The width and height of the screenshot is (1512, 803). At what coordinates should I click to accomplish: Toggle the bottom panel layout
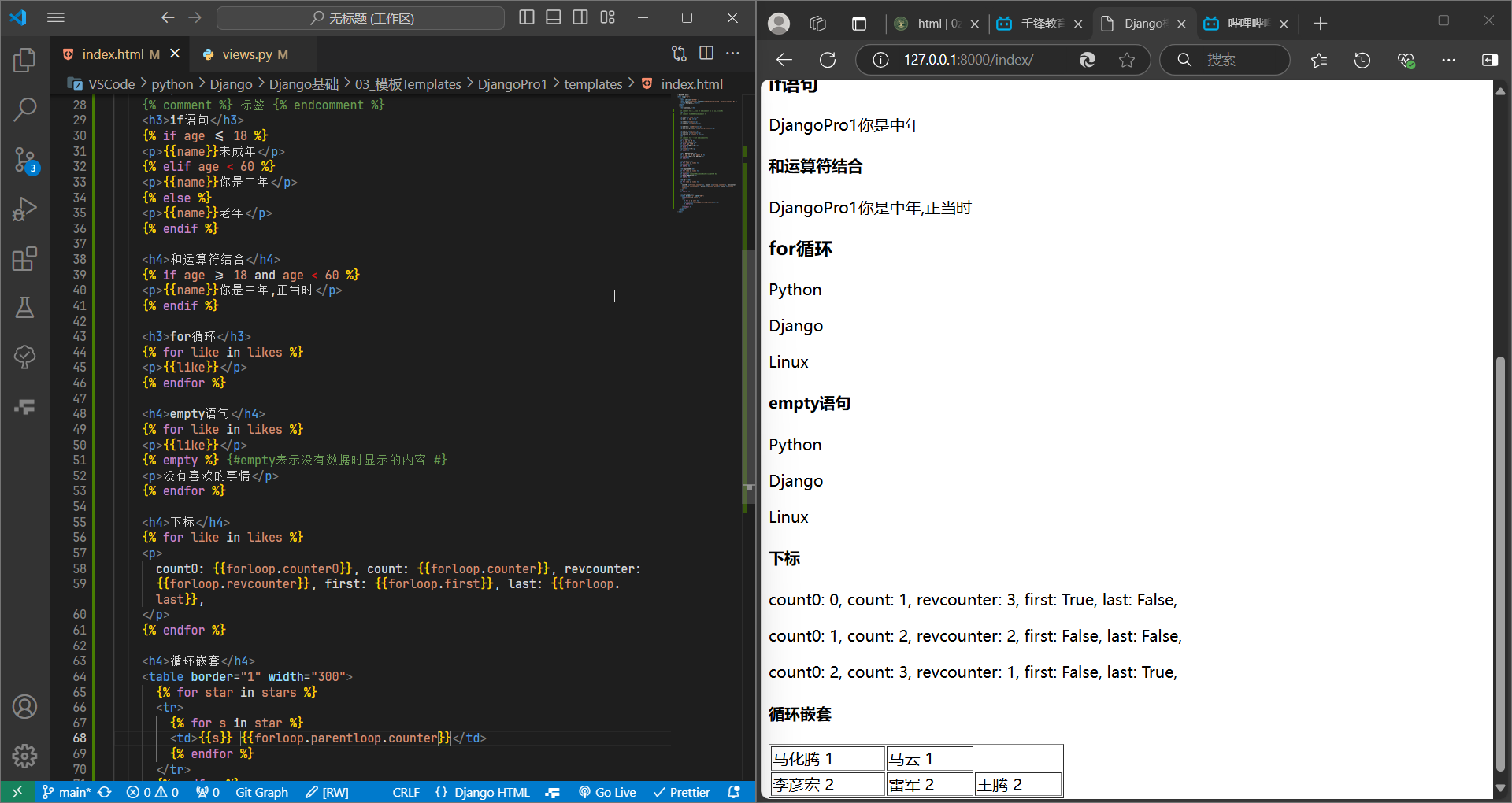pos(554,17)
